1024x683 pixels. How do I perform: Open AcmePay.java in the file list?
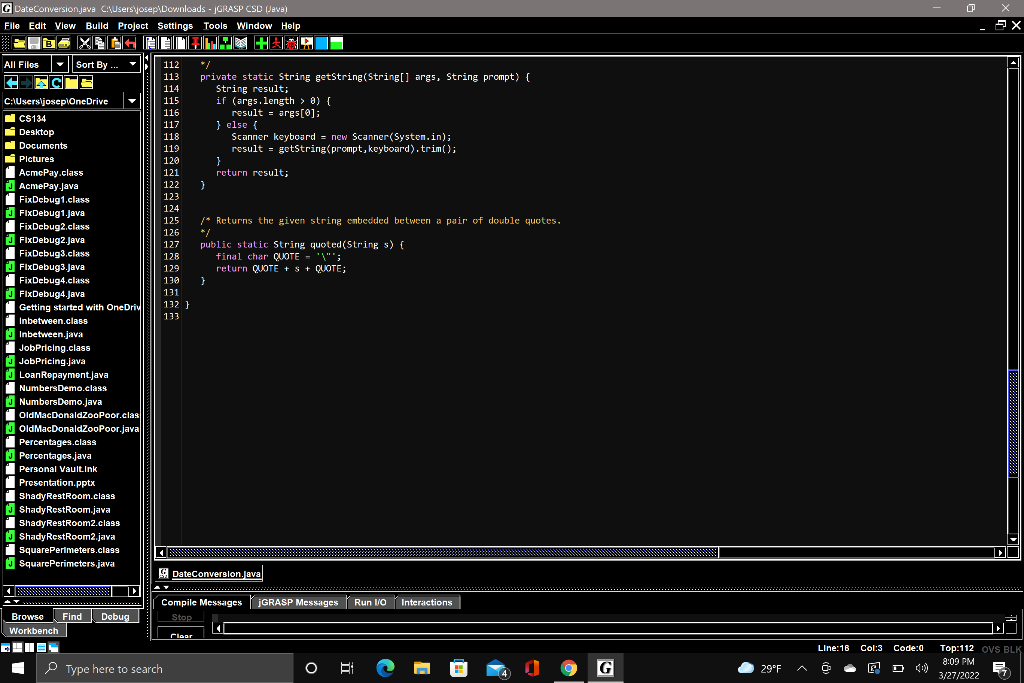tap(48, 186)
